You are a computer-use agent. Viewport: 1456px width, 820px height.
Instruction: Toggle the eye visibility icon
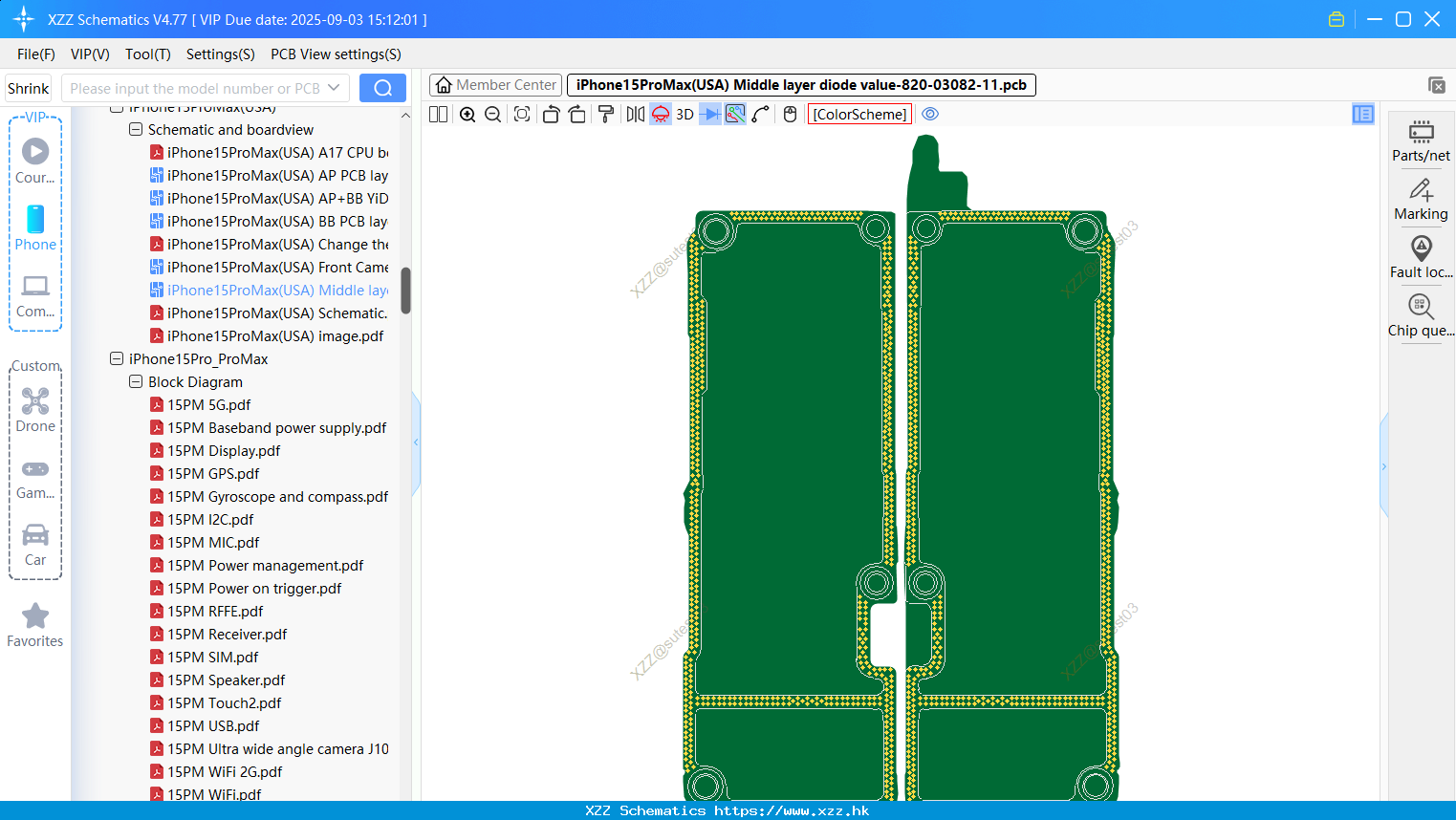coord(930,114)
